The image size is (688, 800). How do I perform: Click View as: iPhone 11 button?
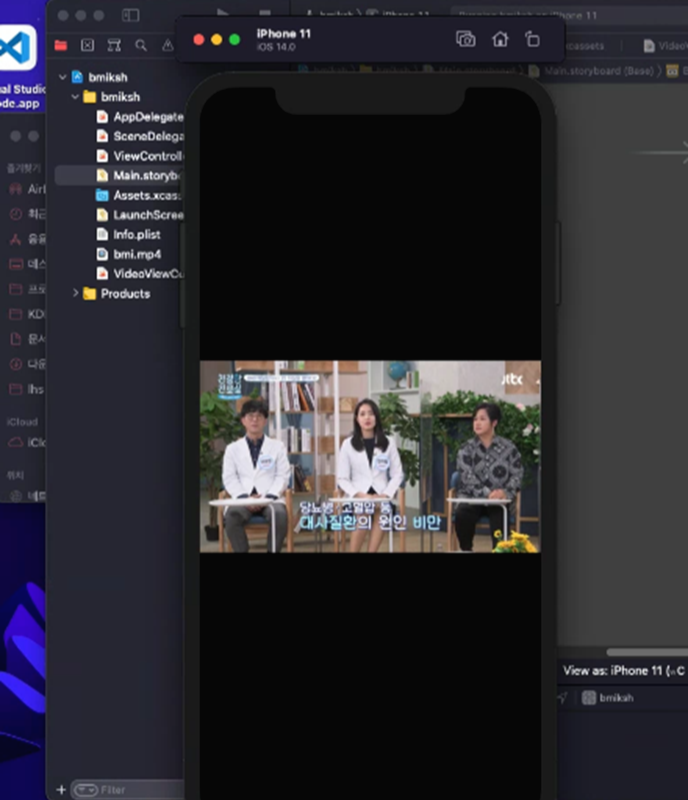click(x=623, y=670)
